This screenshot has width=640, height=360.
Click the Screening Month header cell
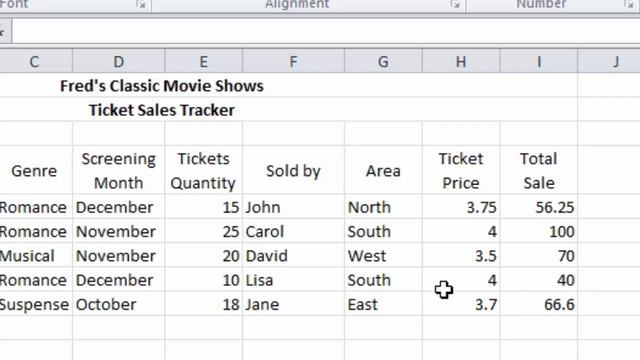119,170
